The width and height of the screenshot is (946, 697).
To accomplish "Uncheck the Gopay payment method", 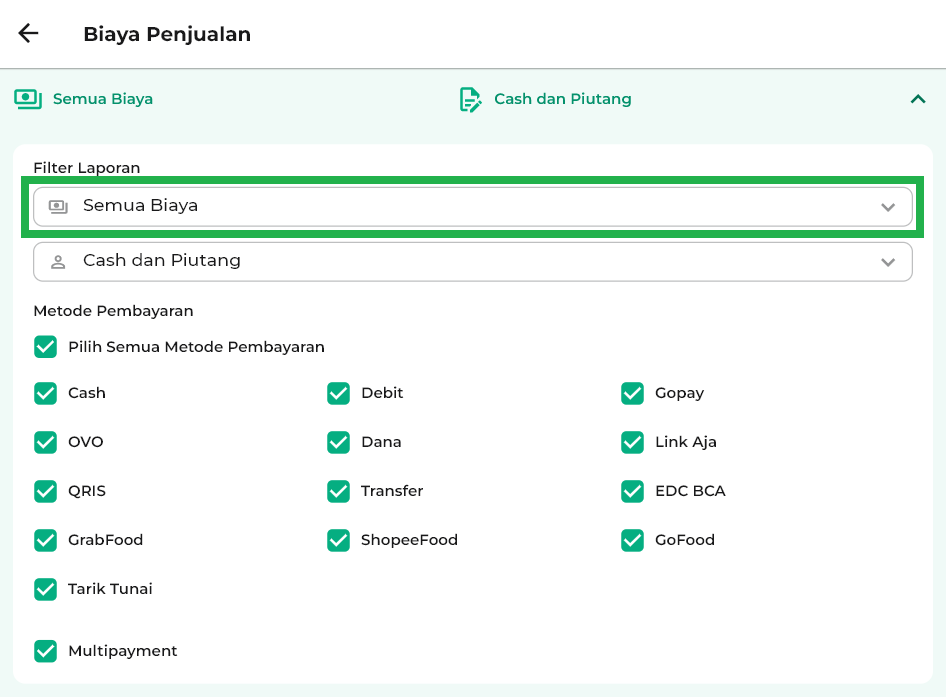I will point(632,393).
